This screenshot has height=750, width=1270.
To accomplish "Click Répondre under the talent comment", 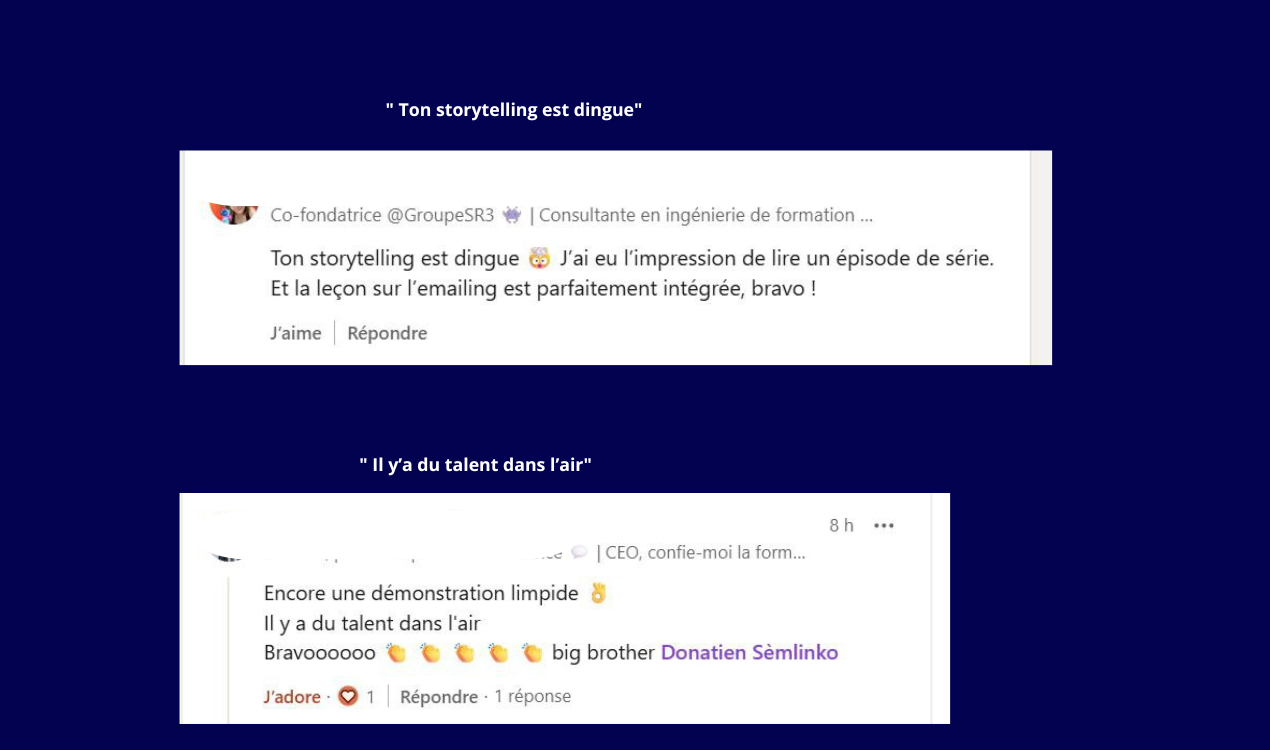I will click(439, 696).
